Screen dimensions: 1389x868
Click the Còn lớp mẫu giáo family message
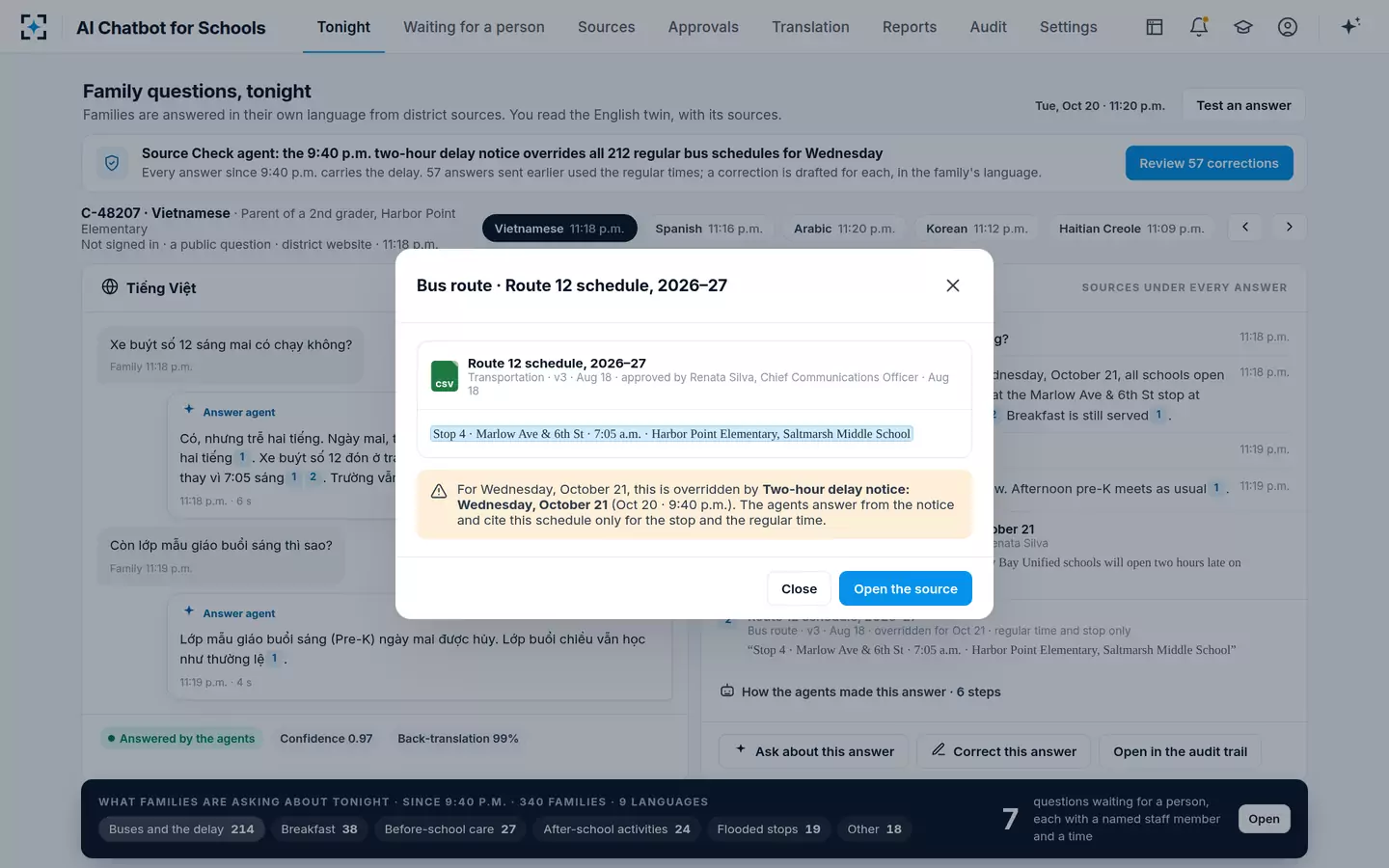[221, 556]
